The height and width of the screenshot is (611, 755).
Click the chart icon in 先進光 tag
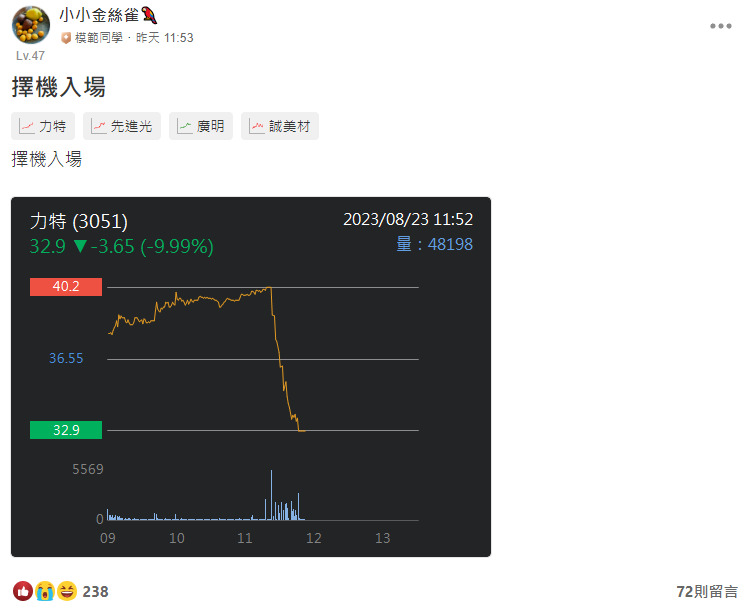(99, 127)
